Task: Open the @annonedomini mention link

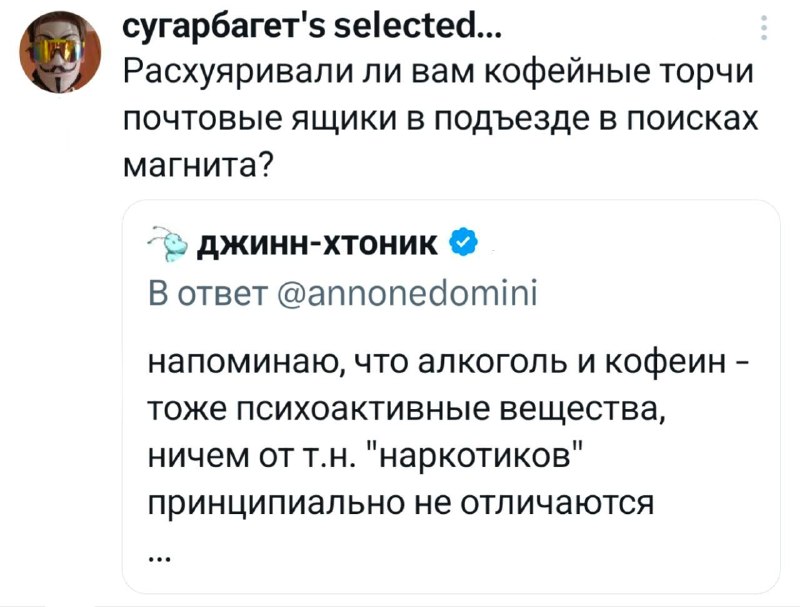Action: pyautogui.click(x=406, y=294)
